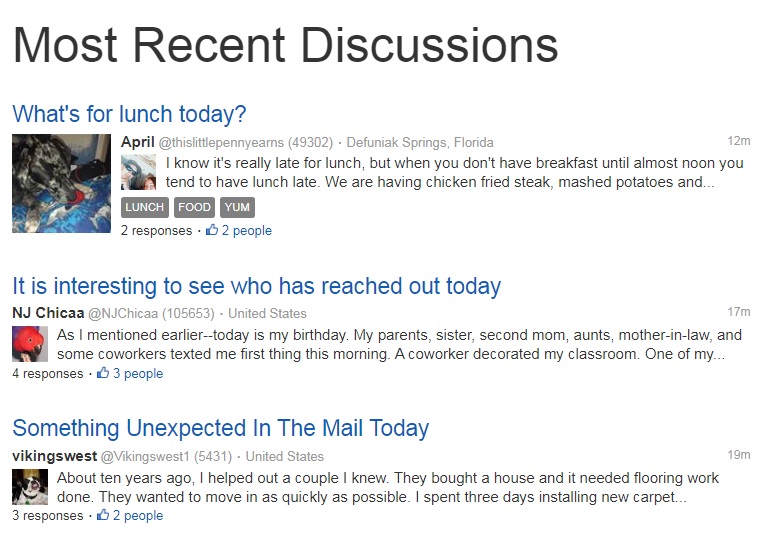Show the 2 people who liked the lunch post
This screenshot has width=765, height=537.
[x=246, y=230]
